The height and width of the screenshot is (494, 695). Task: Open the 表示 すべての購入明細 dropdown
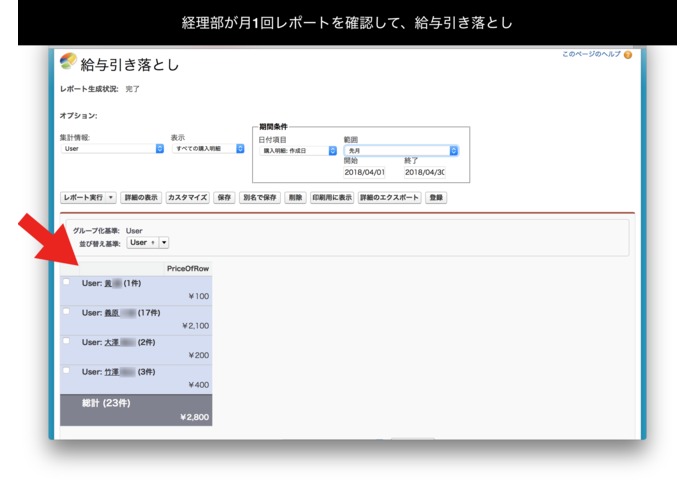[x=208, y=148]
